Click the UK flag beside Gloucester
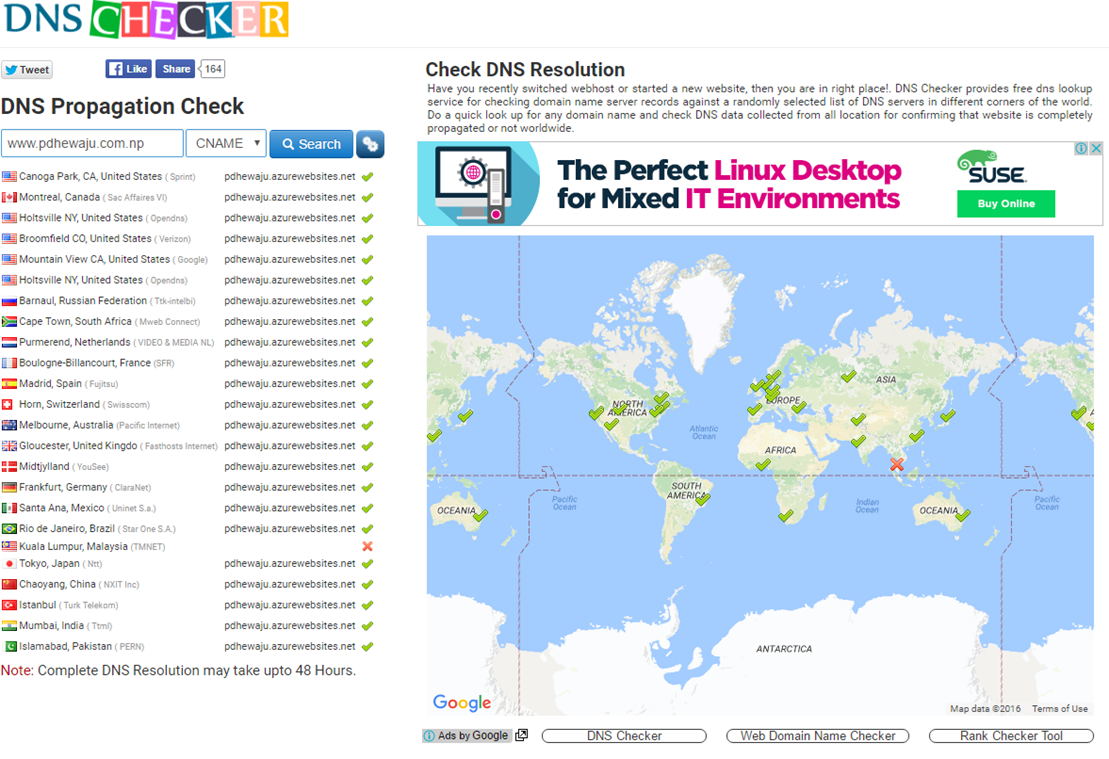The height and width of the screenshot is (759, 1109). point(9,446)
